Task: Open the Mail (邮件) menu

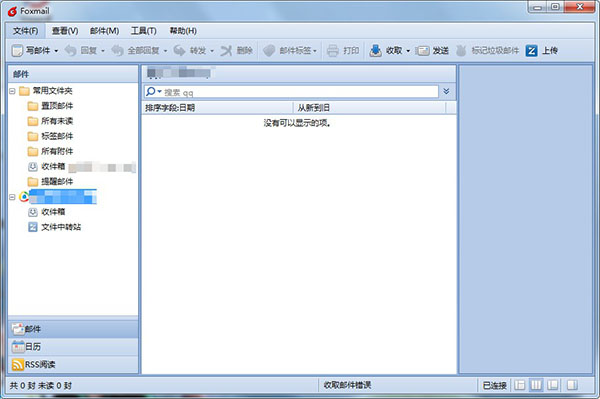Action: tap(104, 31)
